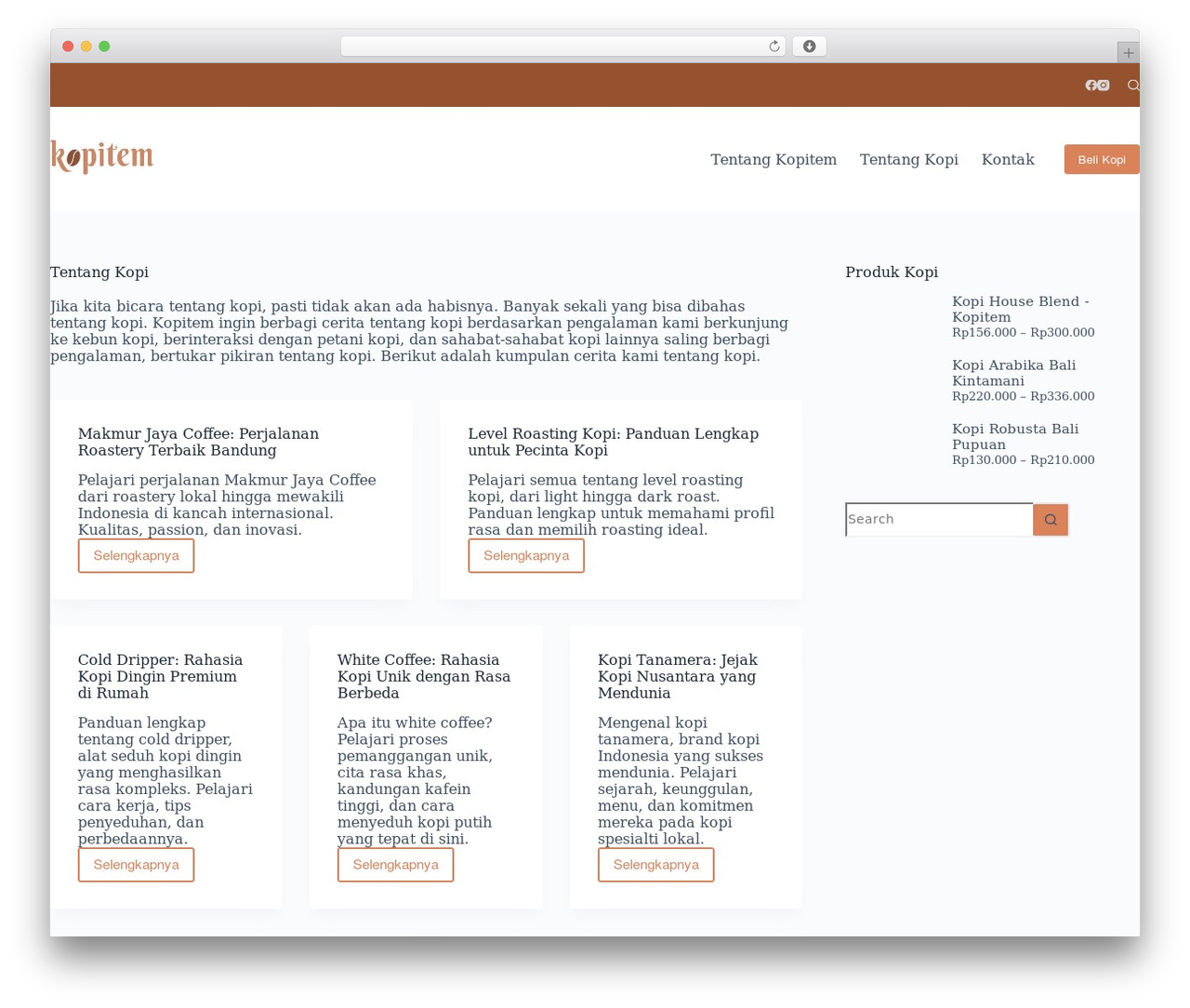Open the Level Roasting Kopi article title
Viewport: 1190px width, 1008px height.
614,442
